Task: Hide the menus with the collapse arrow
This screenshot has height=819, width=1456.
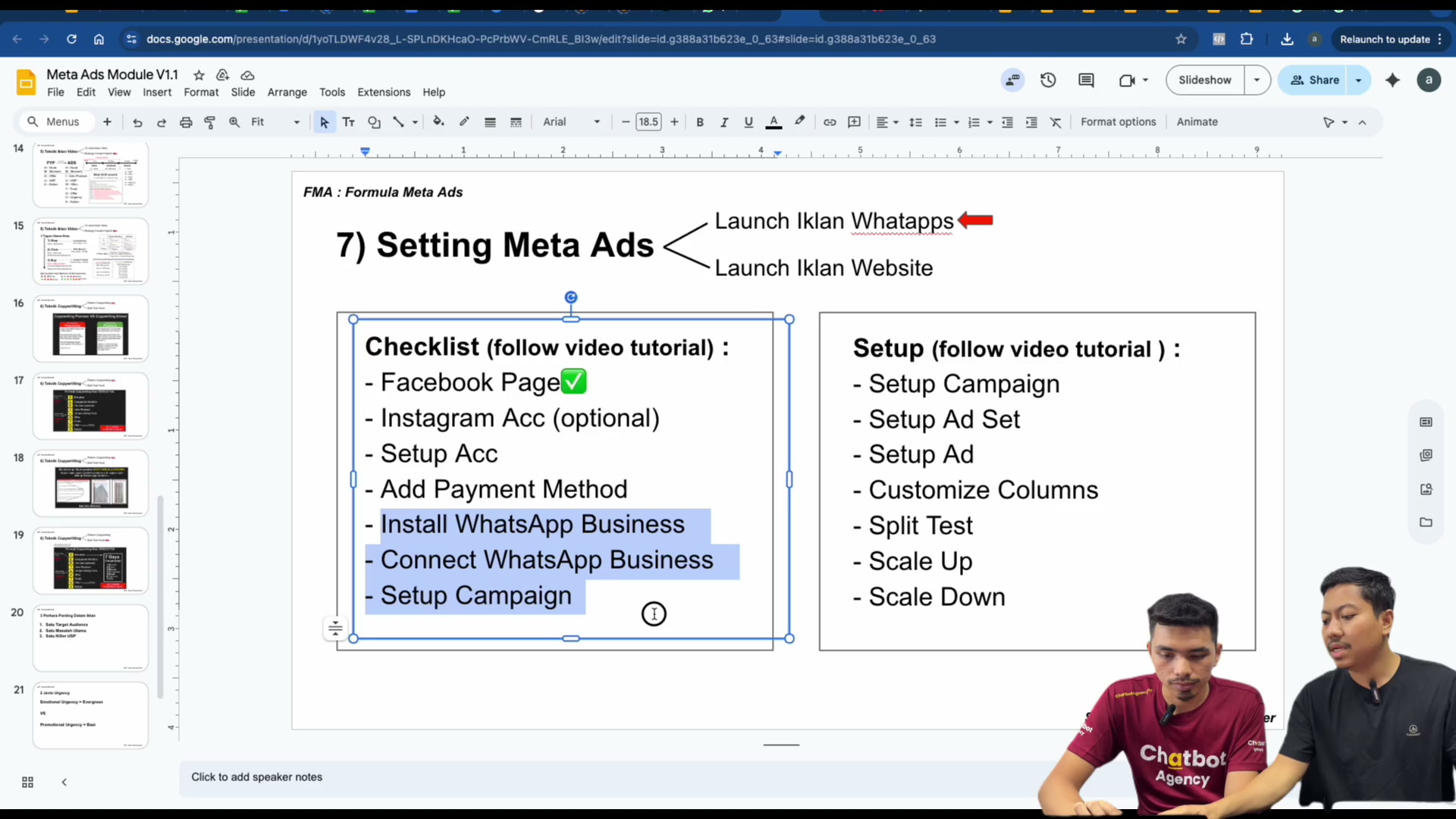Action: 1362,122
